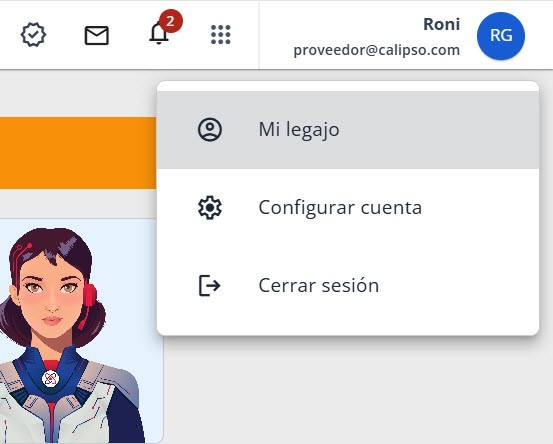Click the red notification count badge

pyautogui.click(x=171, y=21)
